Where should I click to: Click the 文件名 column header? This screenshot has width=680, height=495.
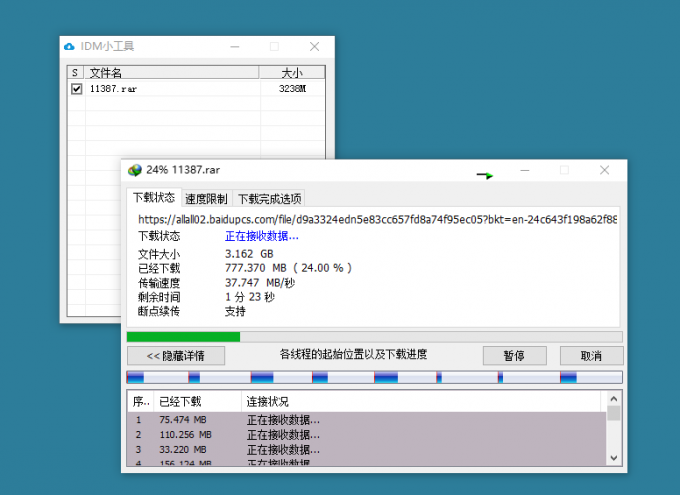[171, 72]
